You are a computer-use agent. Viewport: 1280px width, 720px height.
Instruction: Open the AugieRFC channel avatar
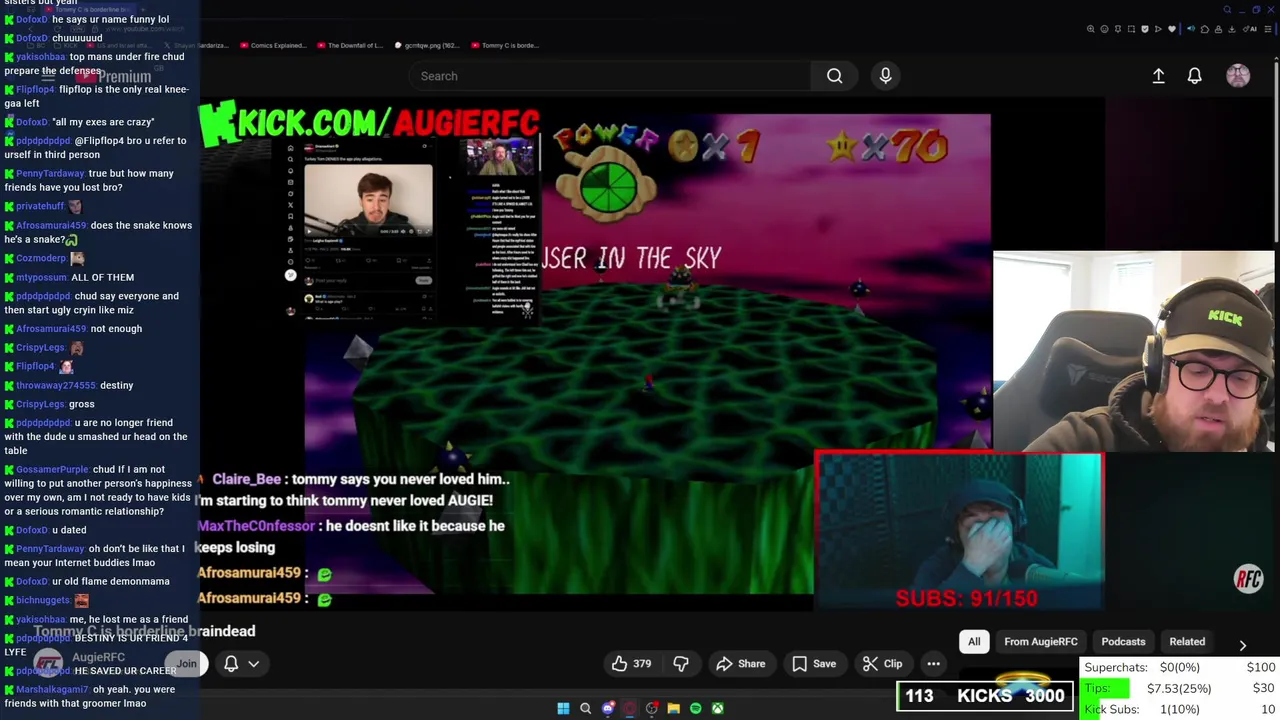(48, 663)
